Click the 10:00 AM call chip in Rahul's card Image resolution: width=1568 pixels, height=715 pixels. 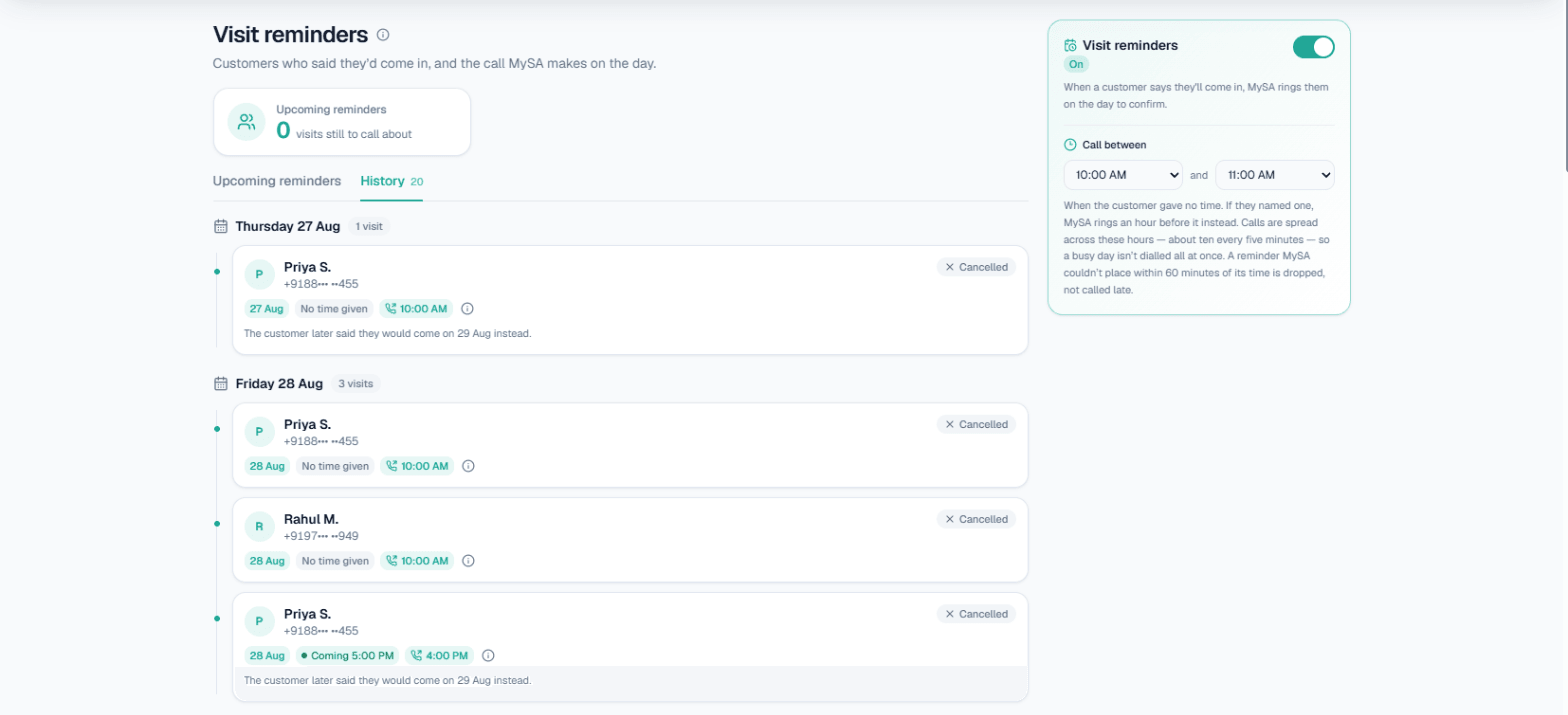417,561
